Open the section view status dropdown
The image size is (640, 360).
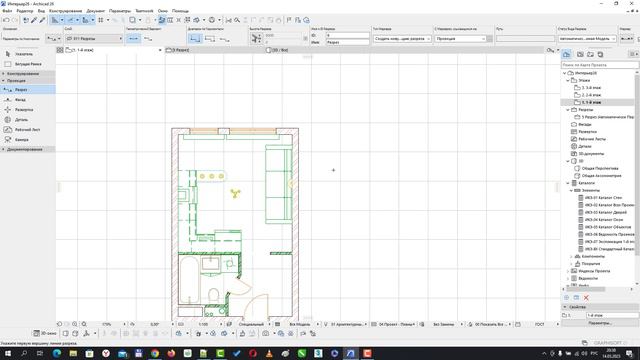click(x=587, y=38)
